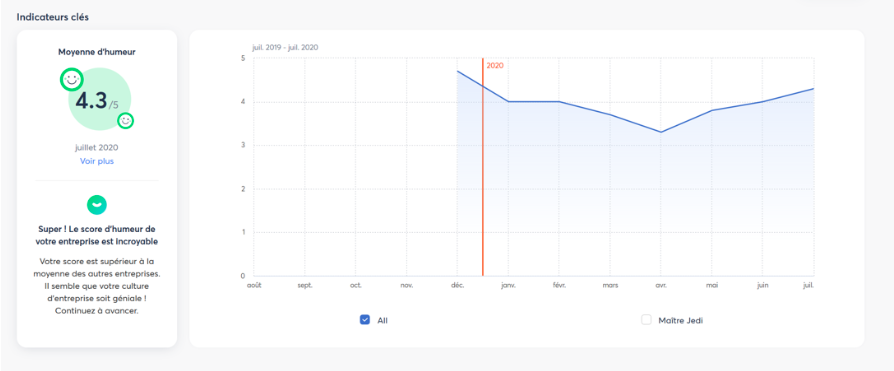Enable the Maître Jedi checkbox

(x=646, y=320)
